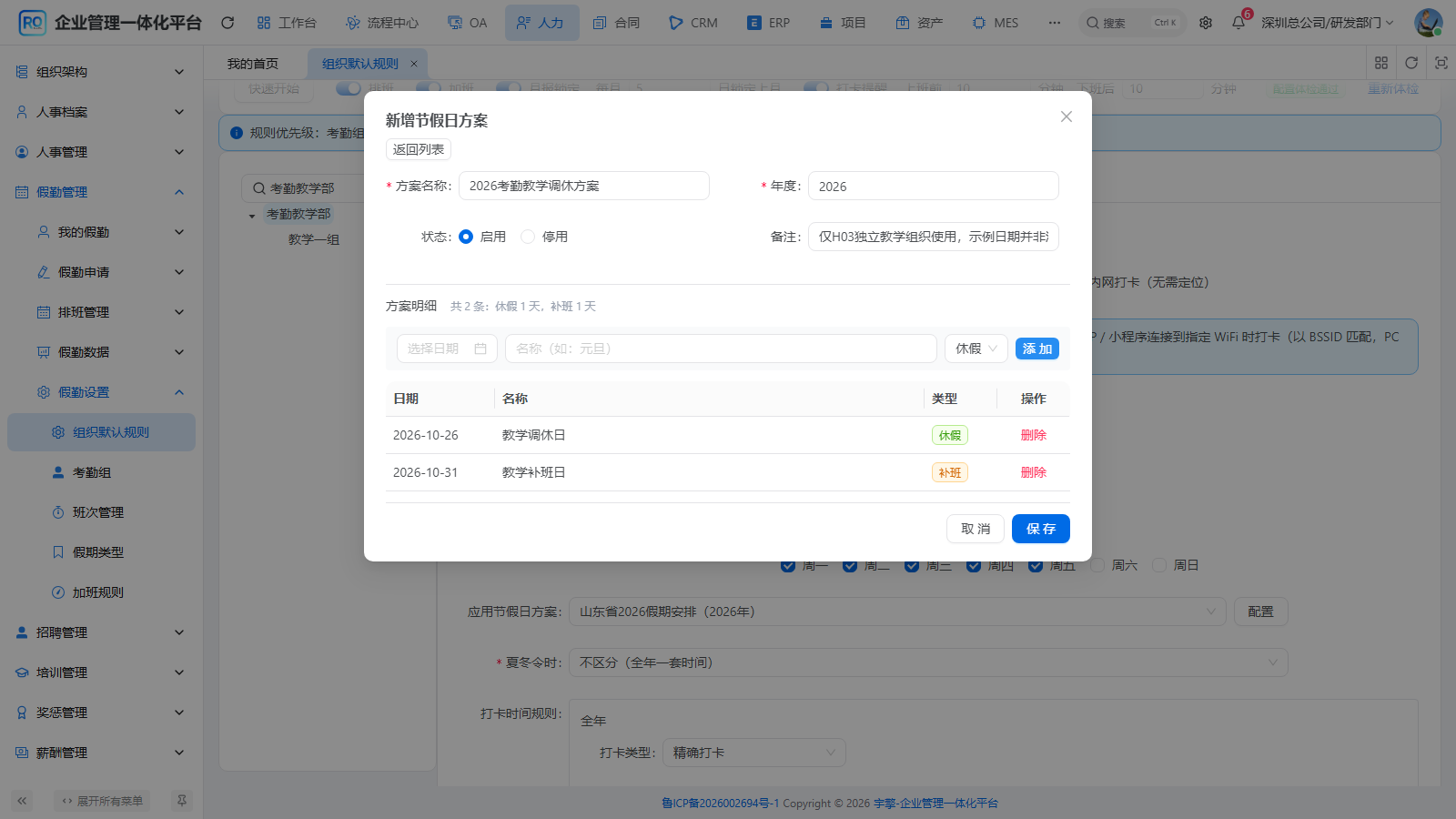The width and height of the screenshot is (1456, 819).
Task: Click the tab grid layout icon
Action: pyautogui.click(x=1381, y=63)
